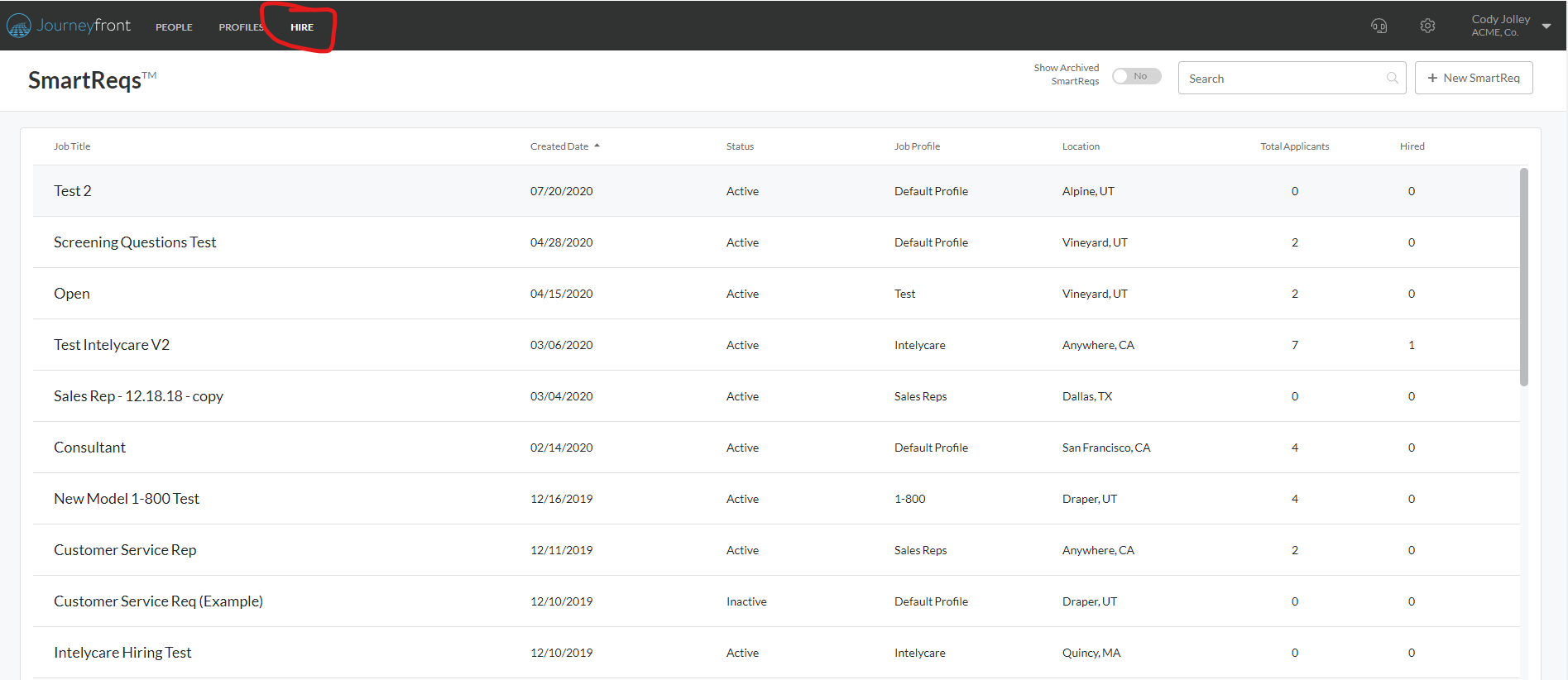This screenshot has height=680, width=1568.
Task: Click the Dallas, TX location cell
Action: [x=1087, y=396]
